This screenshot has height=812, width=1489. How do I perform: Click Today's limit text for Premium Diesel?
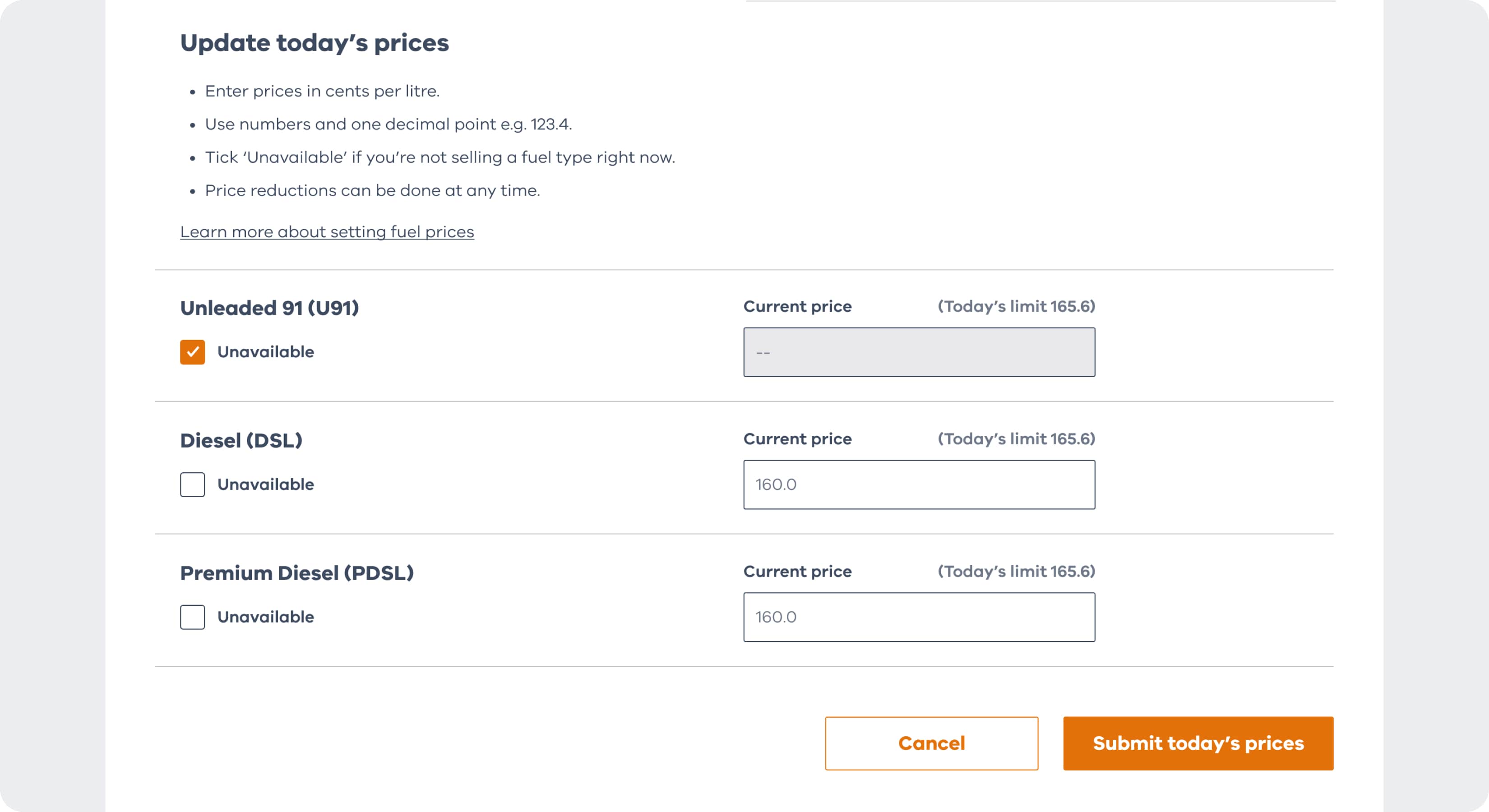click(x=1016, y=571)
